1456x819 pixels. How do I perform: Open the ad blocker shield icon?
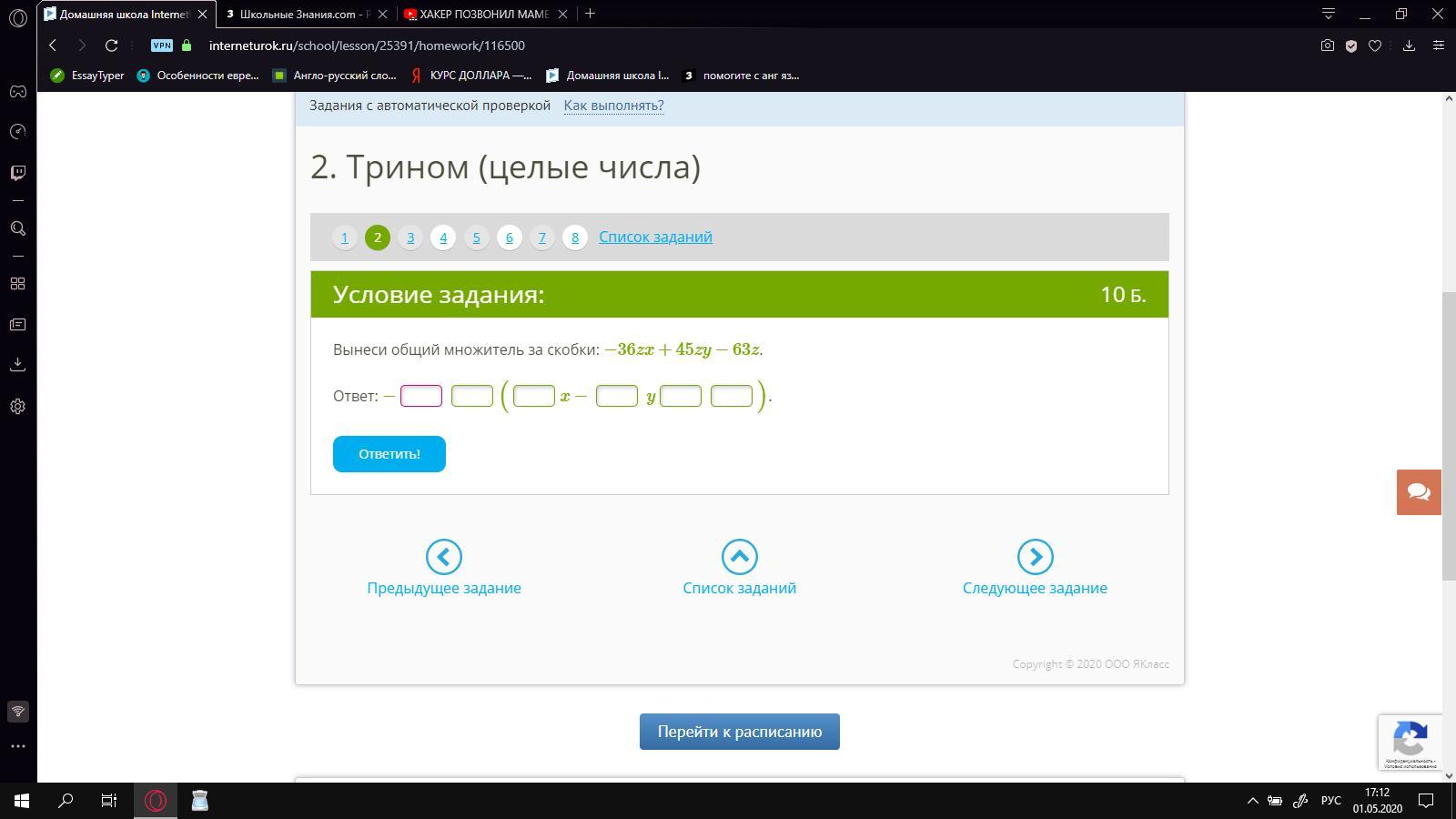(x=1351, y=45)
